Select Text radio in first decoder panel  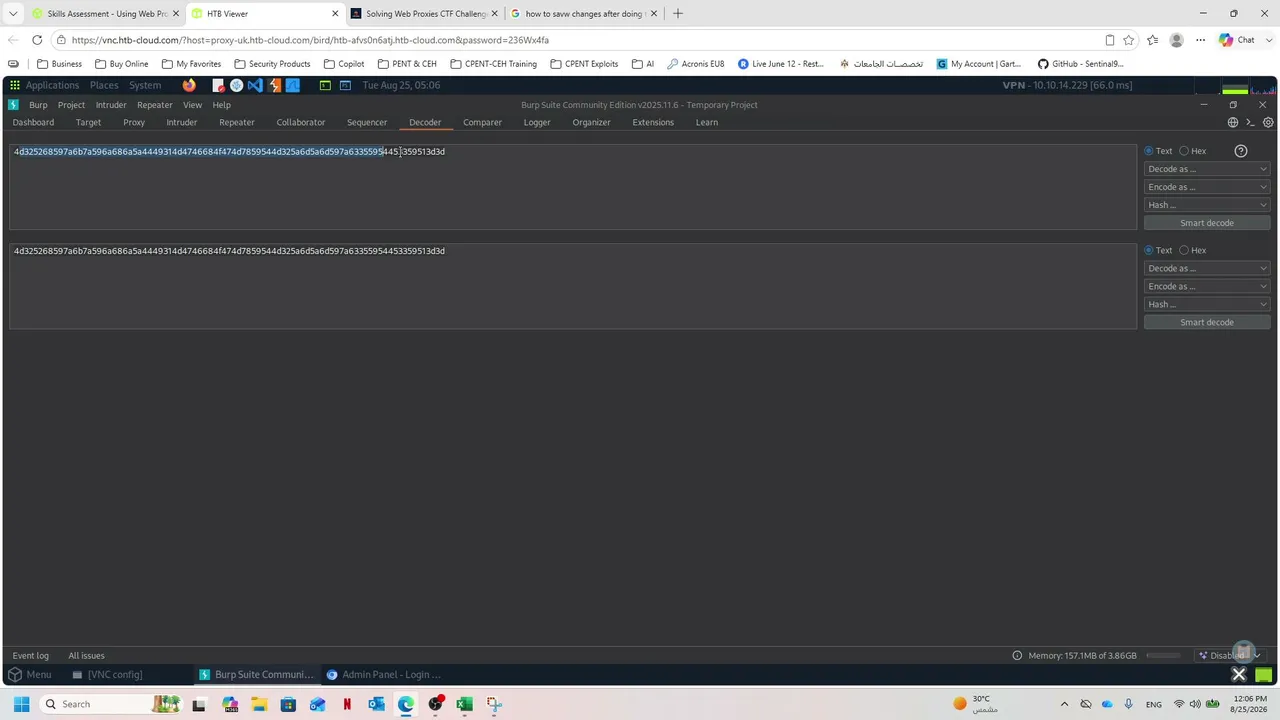(1149, 151)
